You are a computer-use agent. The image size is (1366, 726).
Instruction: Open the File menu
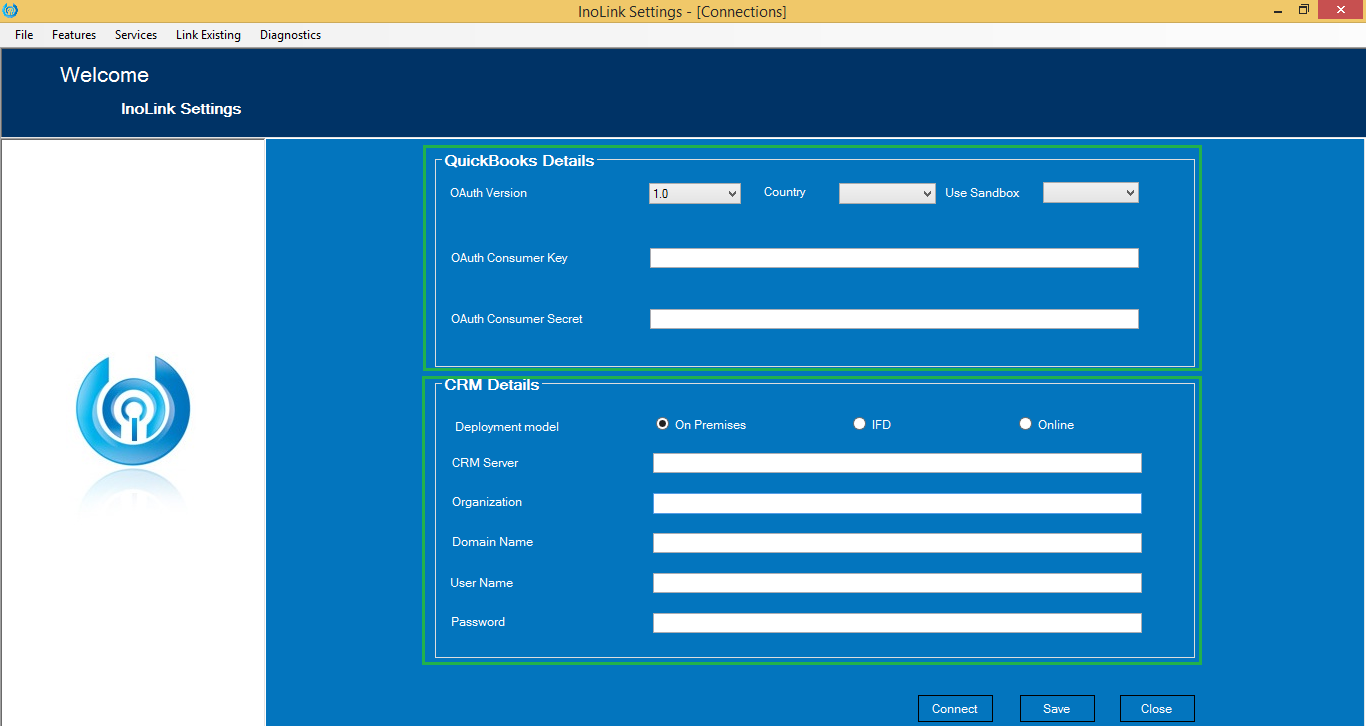pos(24,35)
